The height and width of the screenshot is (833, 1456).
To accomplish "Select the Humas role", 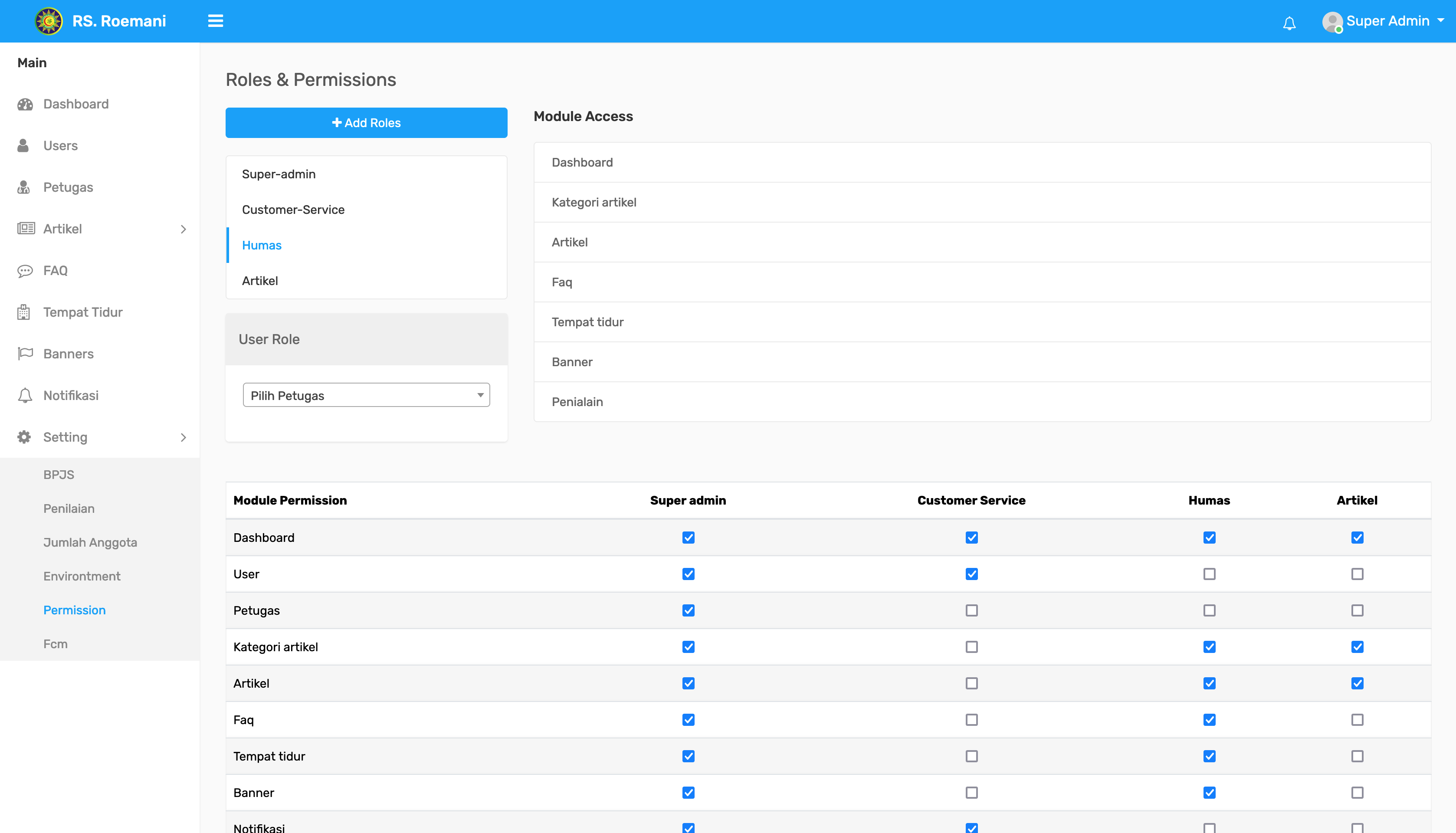I will pyautogui.click(x=366, y=245).
